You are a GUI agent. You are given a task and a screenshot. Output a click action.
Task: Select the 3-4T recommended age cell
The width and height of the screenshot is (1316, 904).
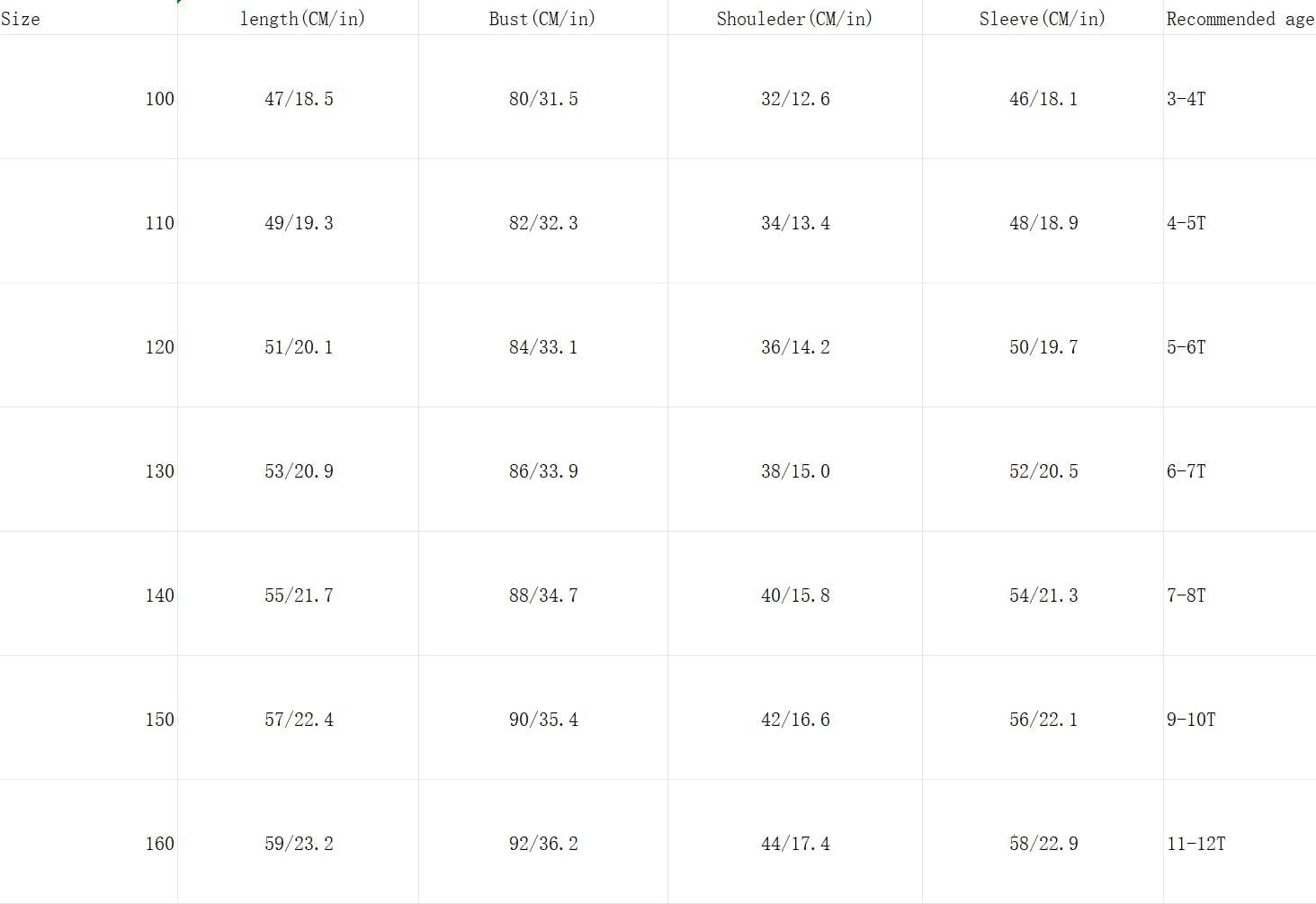click(1186, 99)
